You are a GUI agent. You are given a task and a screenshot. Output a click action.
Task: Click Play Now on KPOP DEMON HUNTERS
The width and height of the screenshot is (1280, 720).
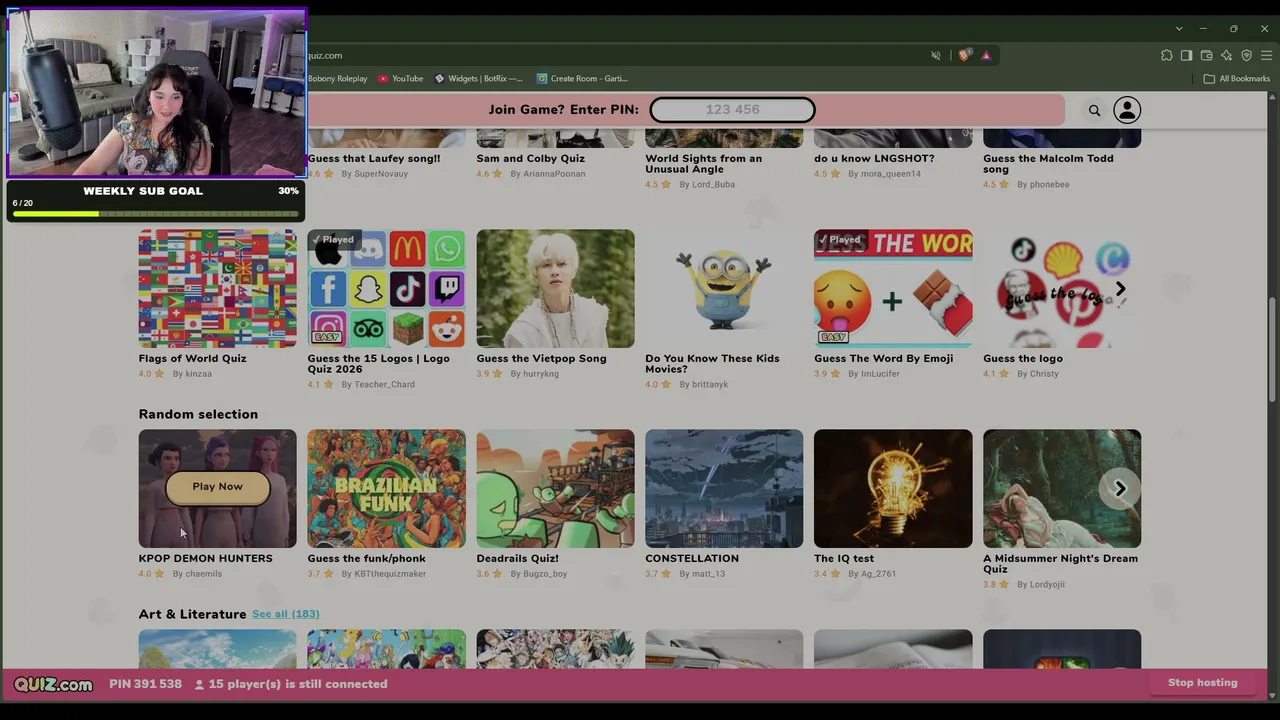tap(217, 487)
